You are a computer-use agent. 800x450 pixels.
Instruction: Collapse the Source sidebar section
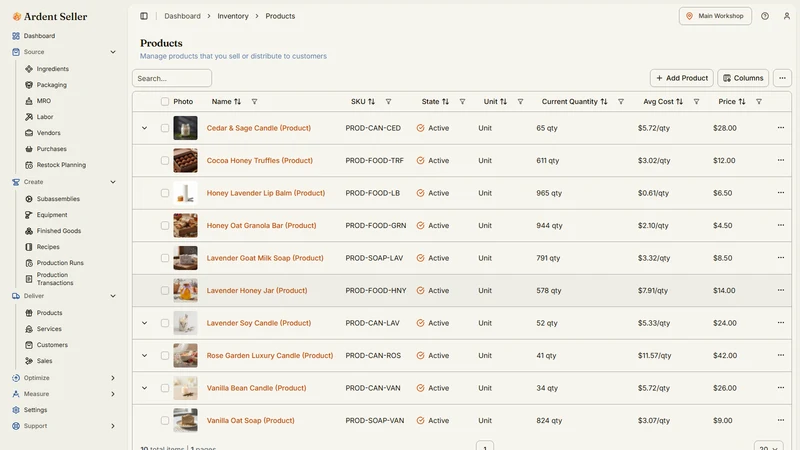pyautogui.click(x=113, y=52)
